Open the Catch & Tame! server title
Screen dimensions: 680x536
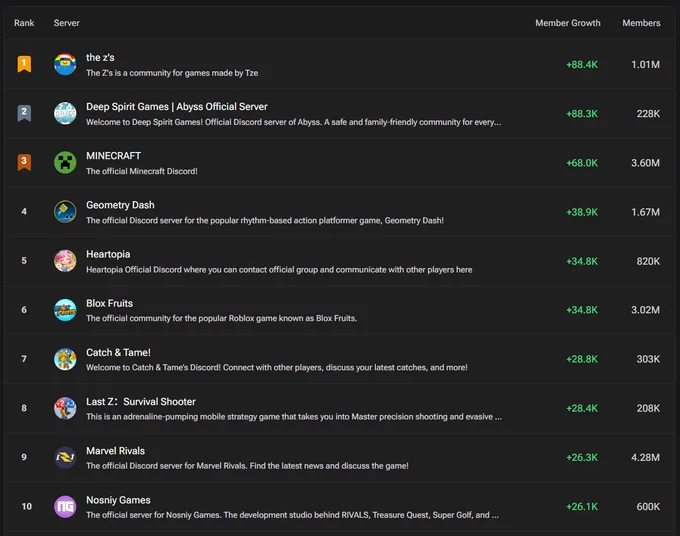click(118, 353)
